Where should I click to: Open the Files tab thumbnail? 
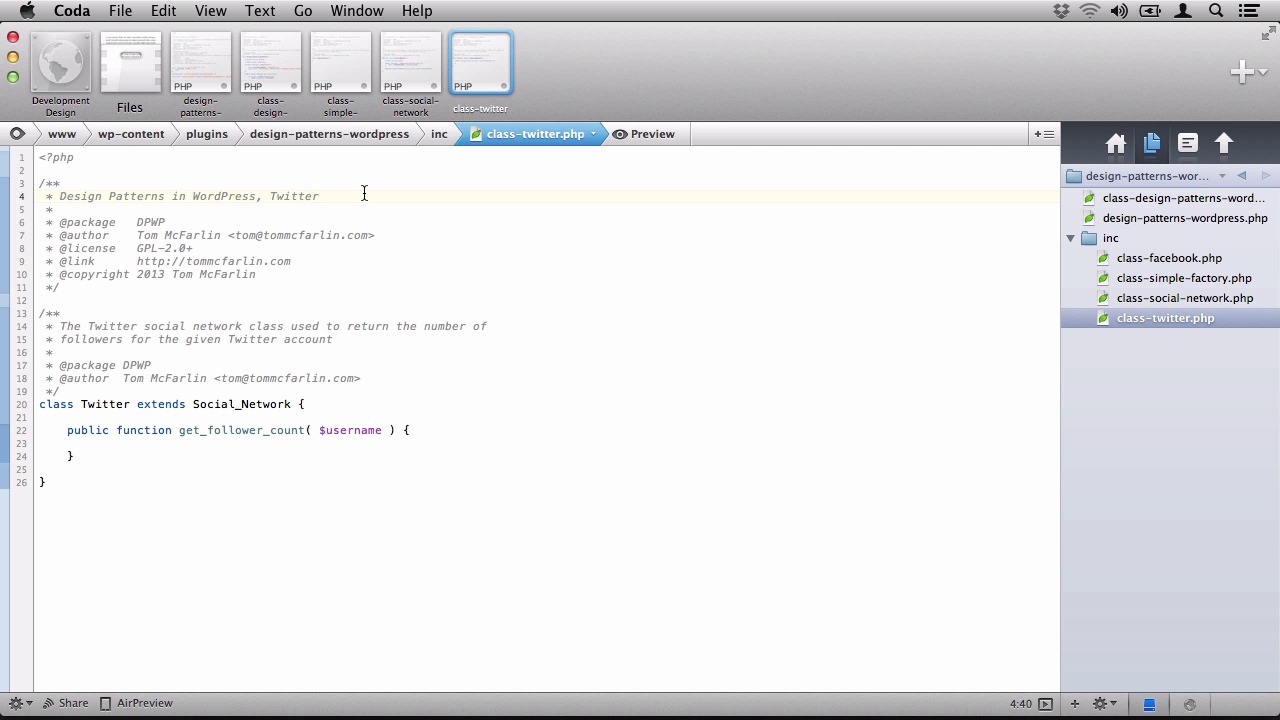click(130, 75)
